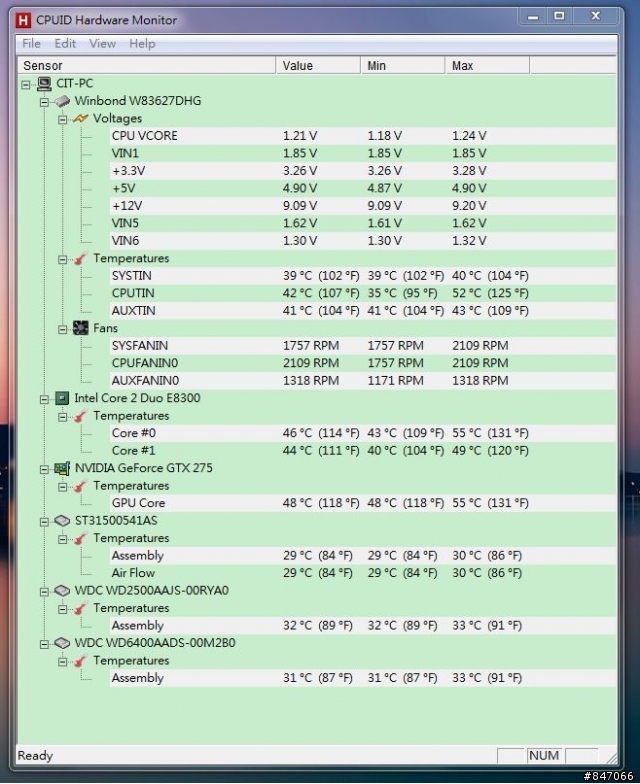This screenshot has height=784, width=640.
Task: Select Assembly row under ST31500541AS
Action: coord(363,556)
